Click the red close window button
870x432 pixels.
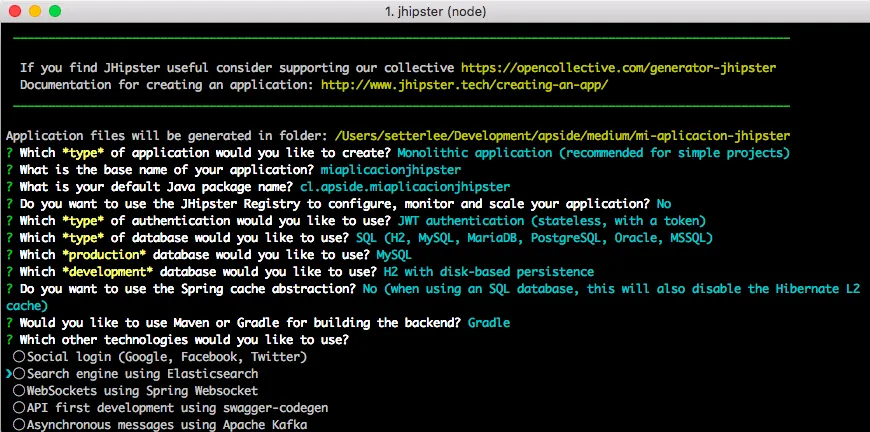point(16,11)
